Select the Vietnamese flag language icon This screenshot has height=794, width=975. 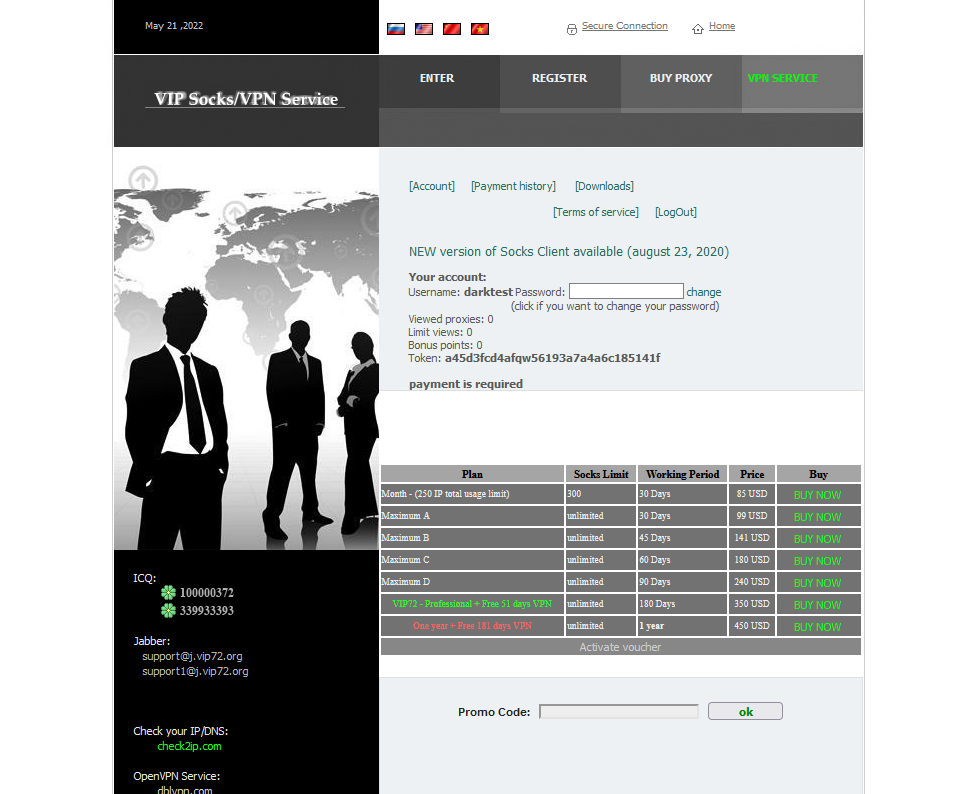(478, 28)
